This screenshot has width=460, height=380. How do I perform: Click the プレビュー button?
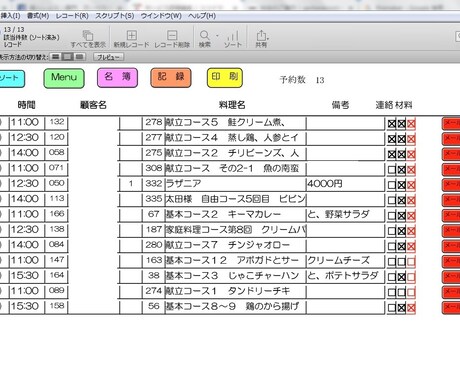(108, 57)
